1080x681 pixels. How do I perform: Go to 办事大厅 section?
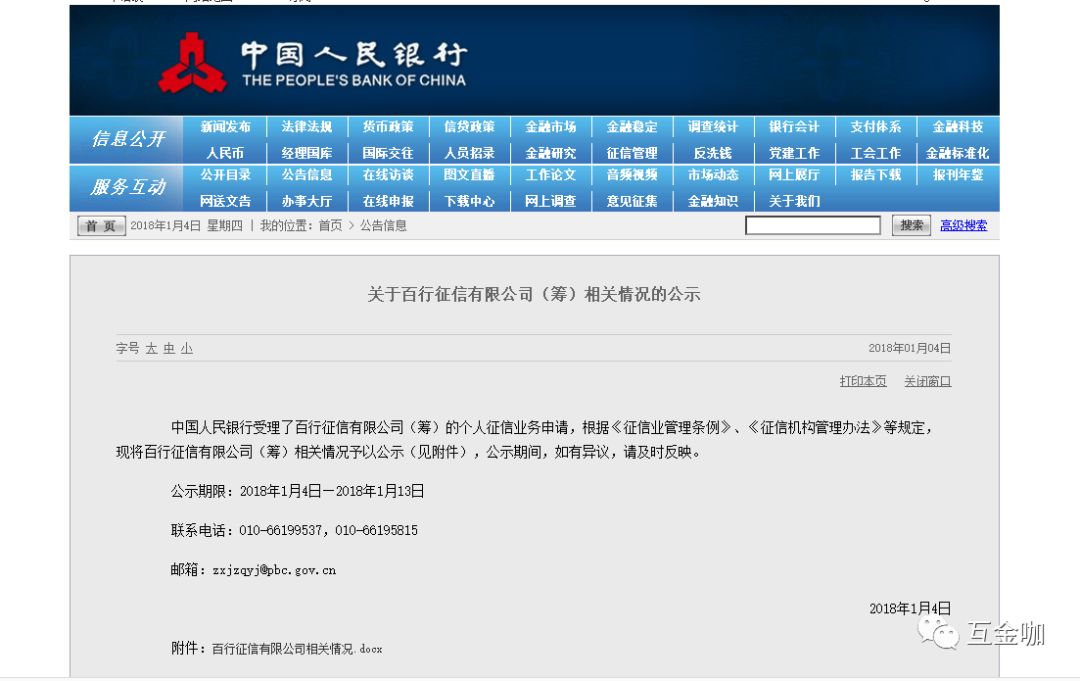(x=307, y=201)
